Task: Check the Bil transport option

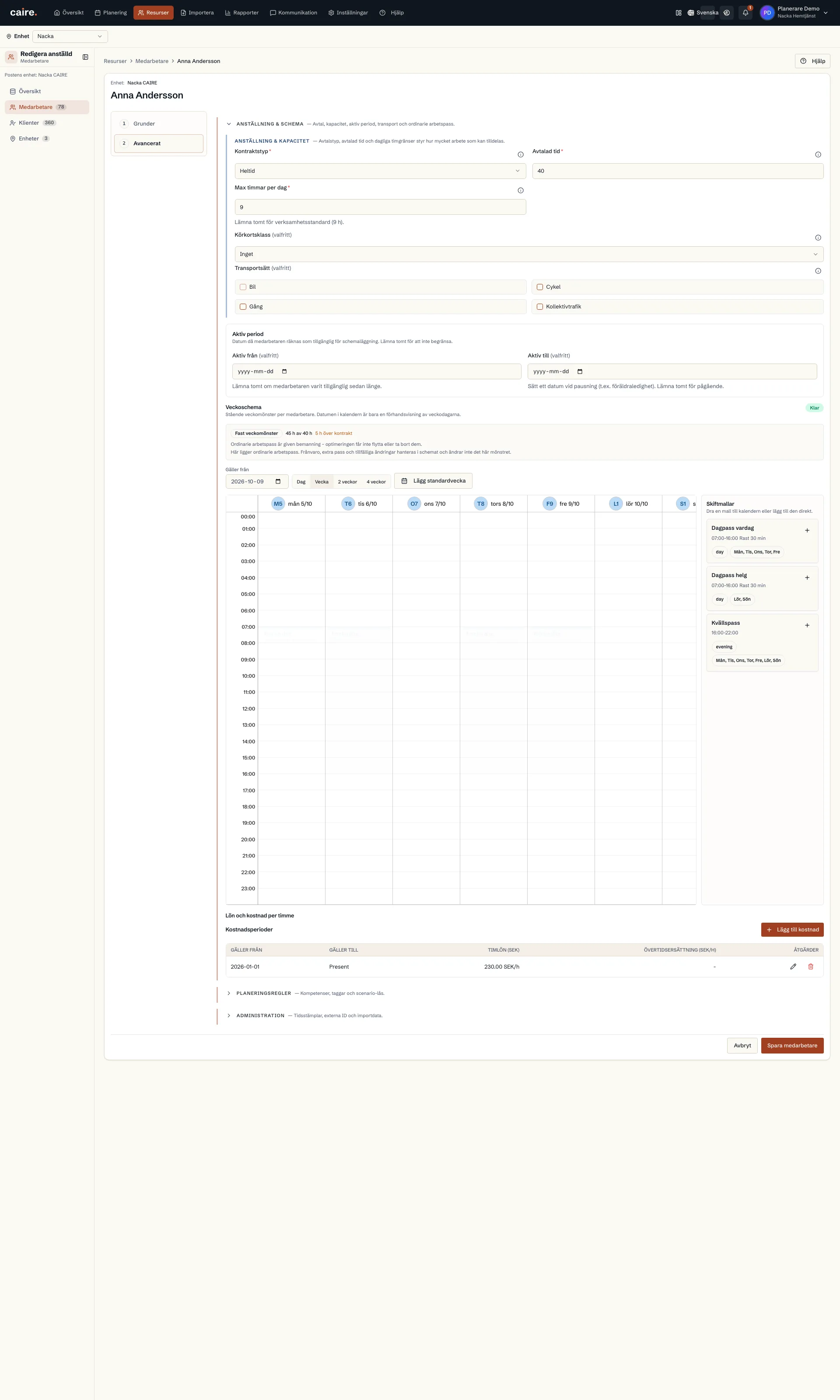Action: click(243, 287)
